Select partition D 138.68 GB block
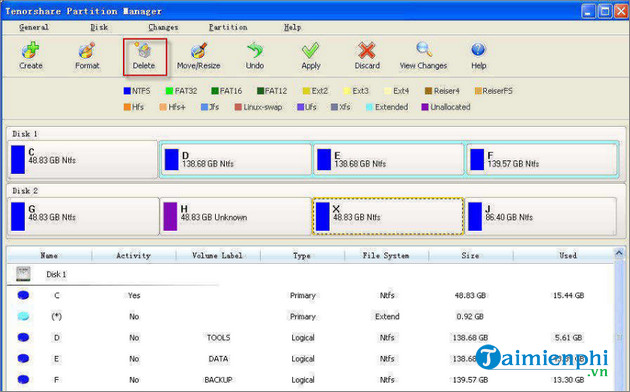Screen dimensions: 630x392 [x=236, y=159]
